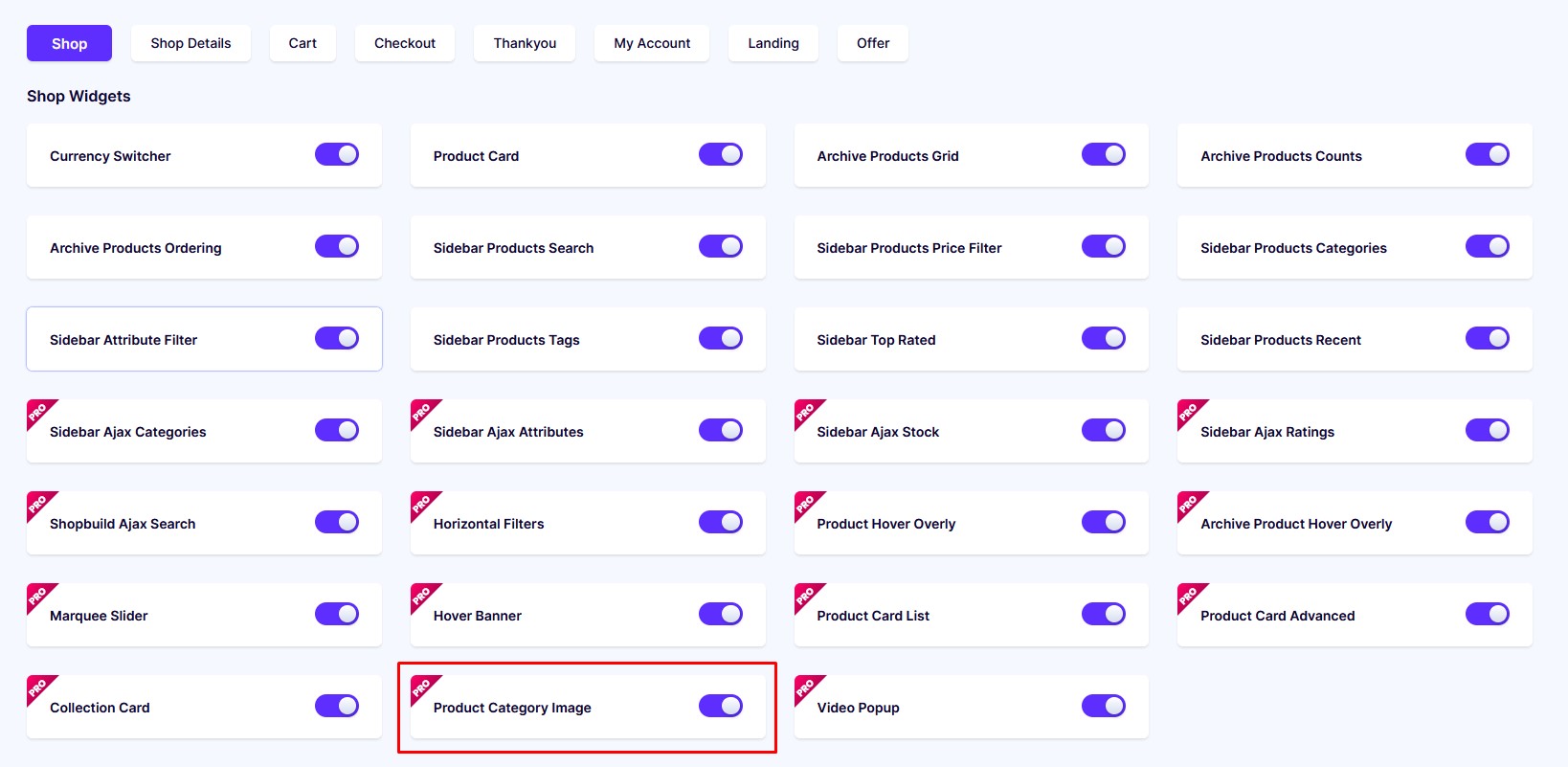Click PRO badge on Sidebar Ajax Categories

coord(38,412)
